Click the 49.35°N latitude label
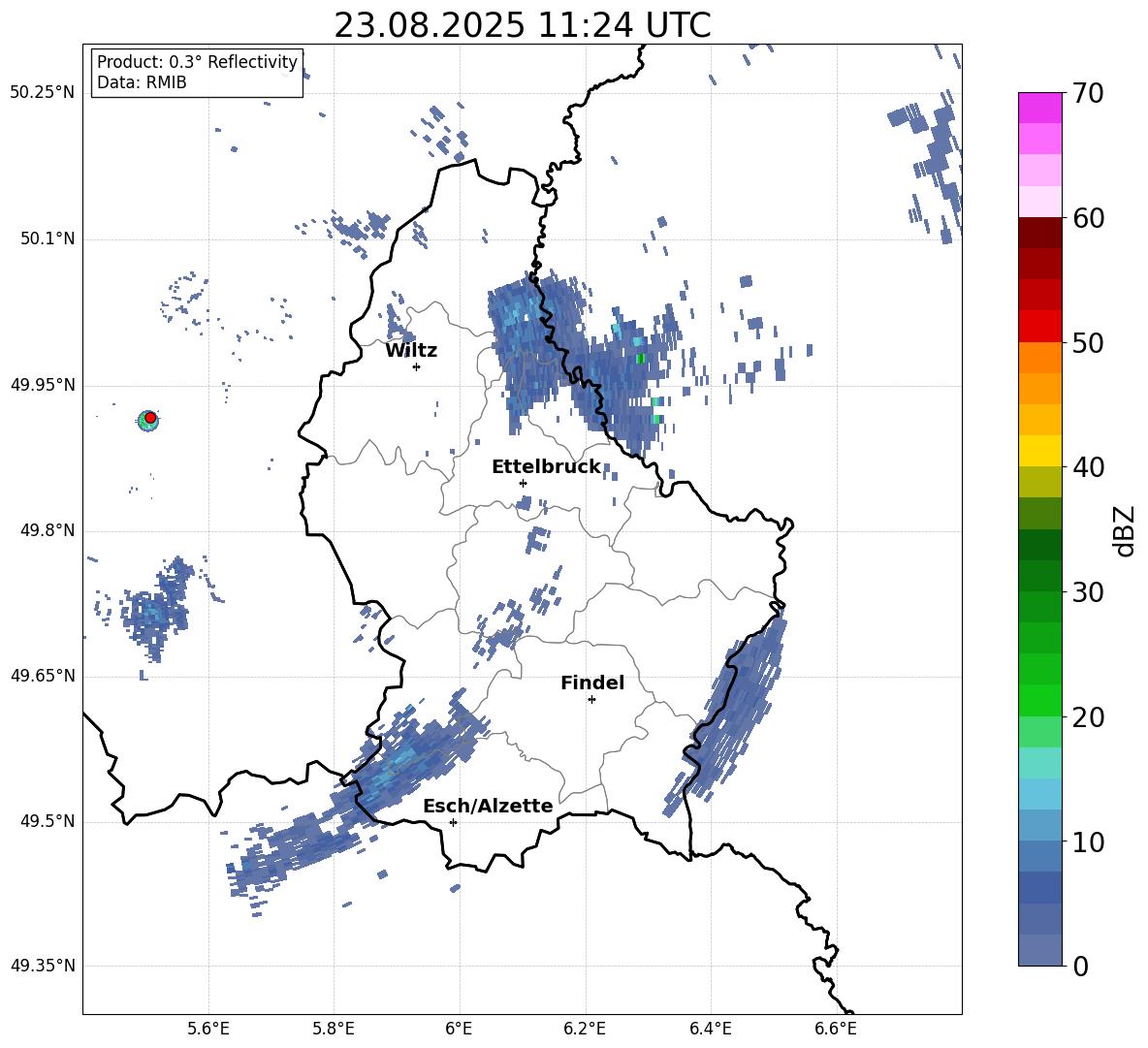This screenshot has height=1048, width=1148. click(43, 966)
